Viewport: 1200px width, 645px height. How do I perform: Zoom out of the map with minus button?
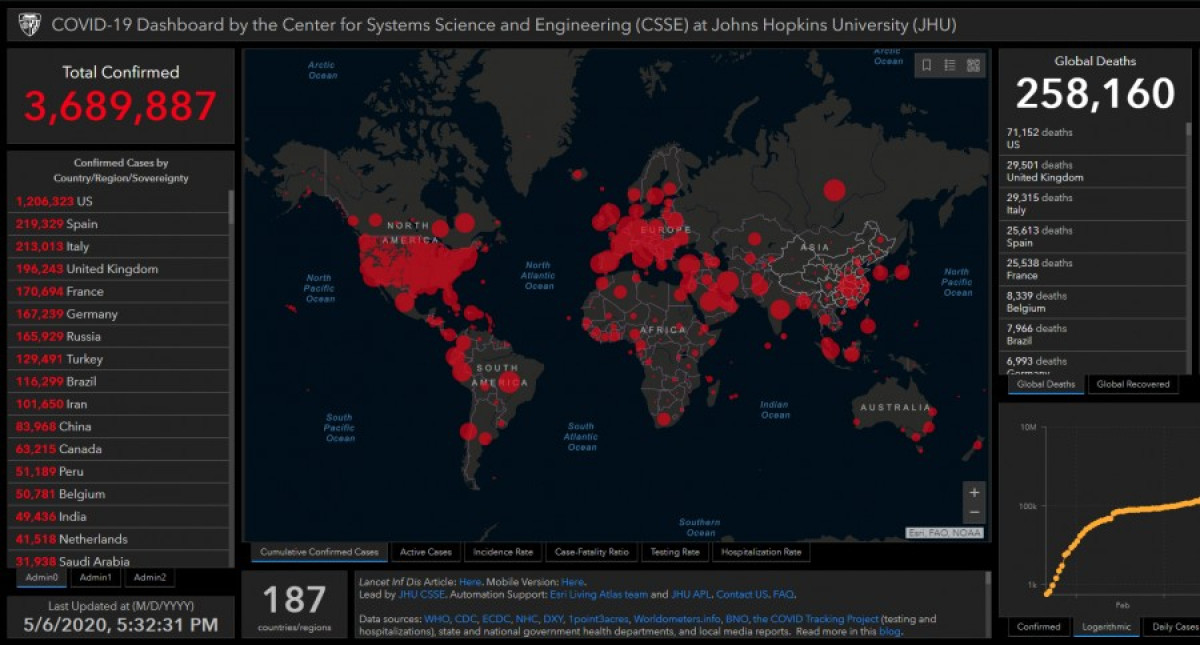point(974,513)
